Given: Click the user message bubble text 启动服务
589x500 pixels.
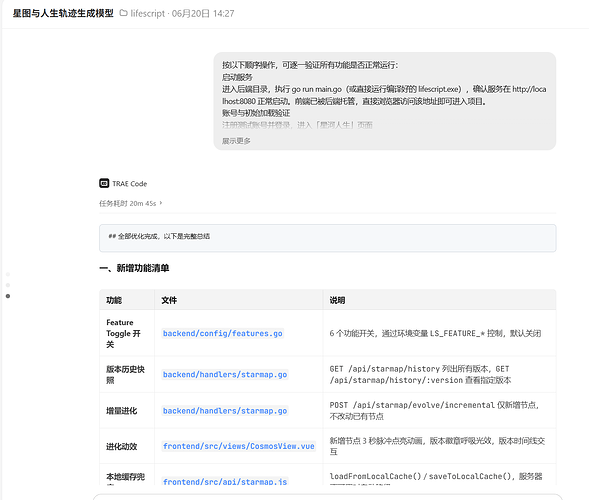Looking at the screenshot, I should click(x=237, y=77).
